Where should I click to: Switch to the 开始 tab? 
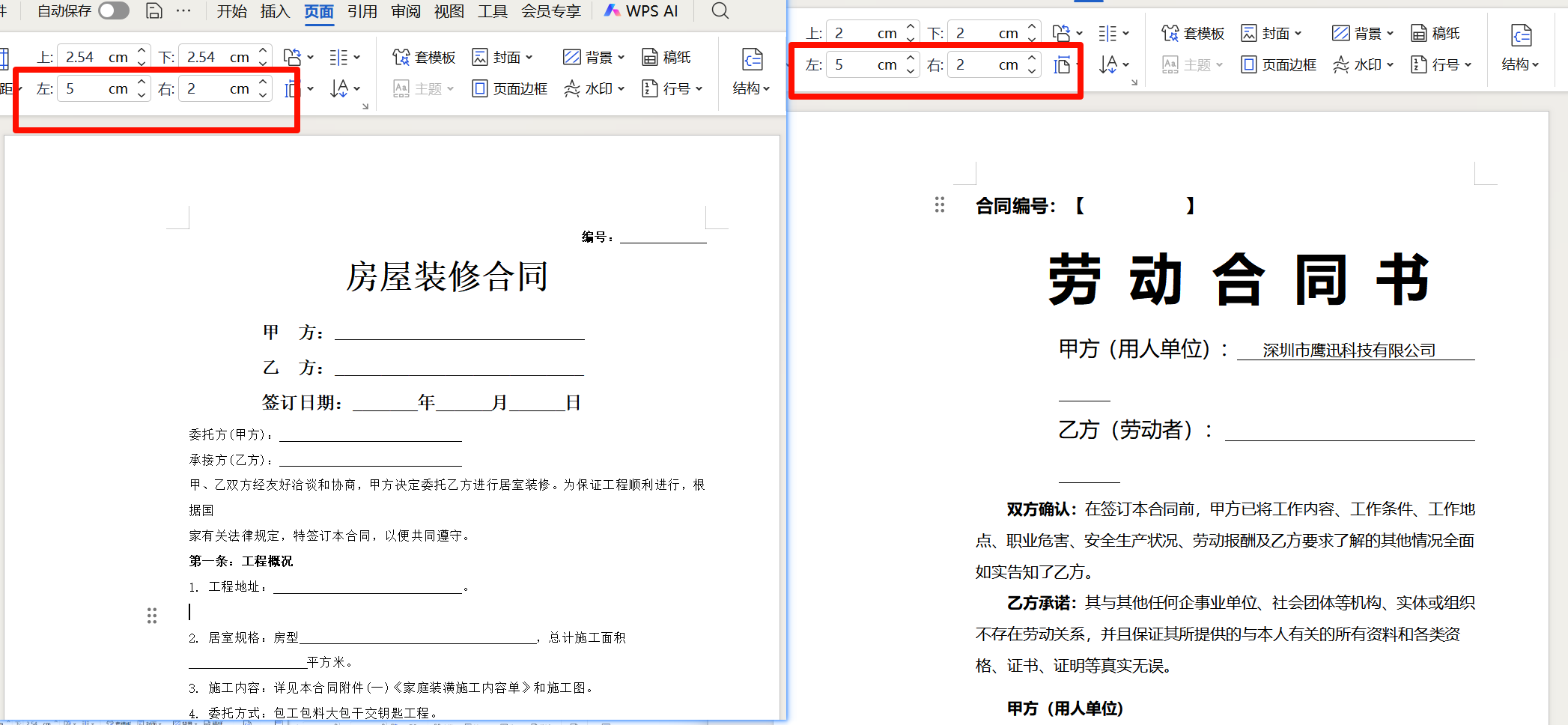[231, 11]
